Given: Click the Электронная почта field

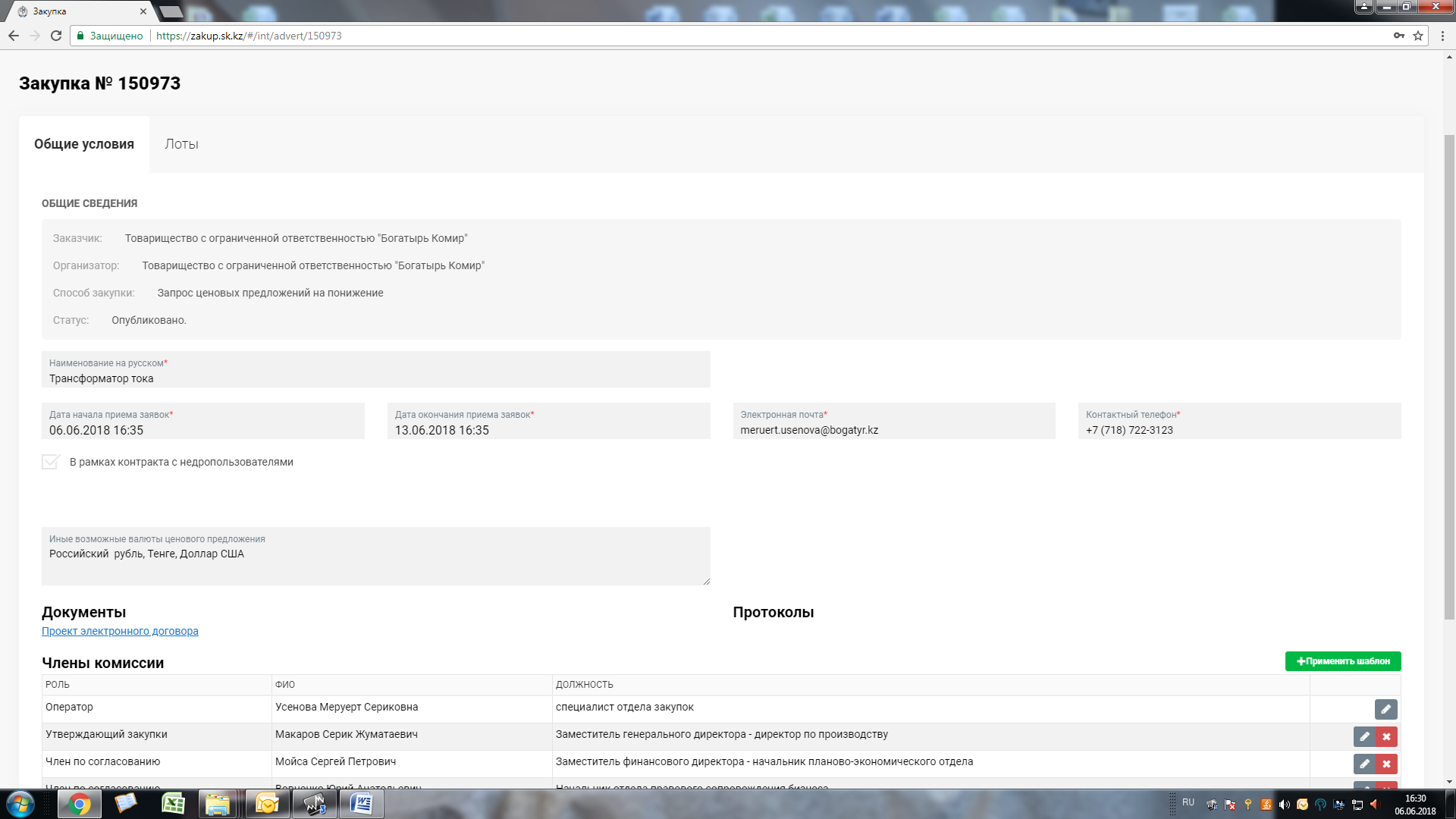Looking at the screenshot, I should pos(894,421).
